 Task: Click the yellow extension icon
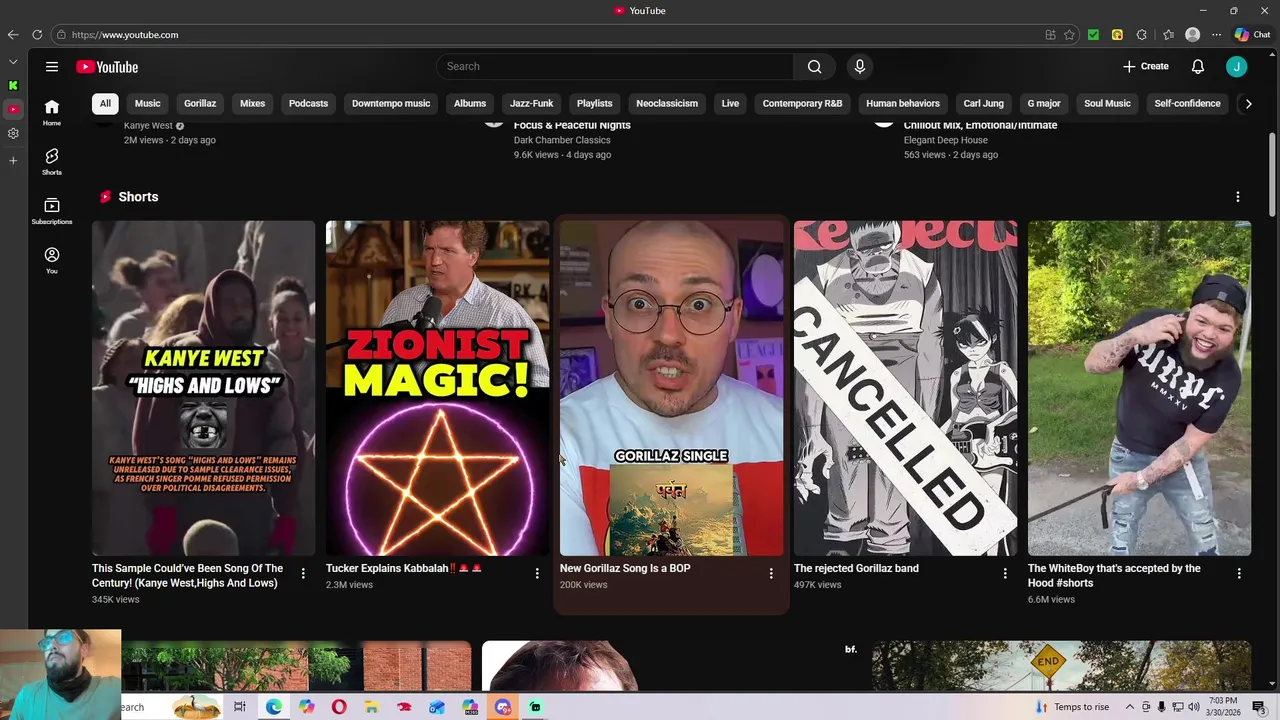coord(1117,34)
